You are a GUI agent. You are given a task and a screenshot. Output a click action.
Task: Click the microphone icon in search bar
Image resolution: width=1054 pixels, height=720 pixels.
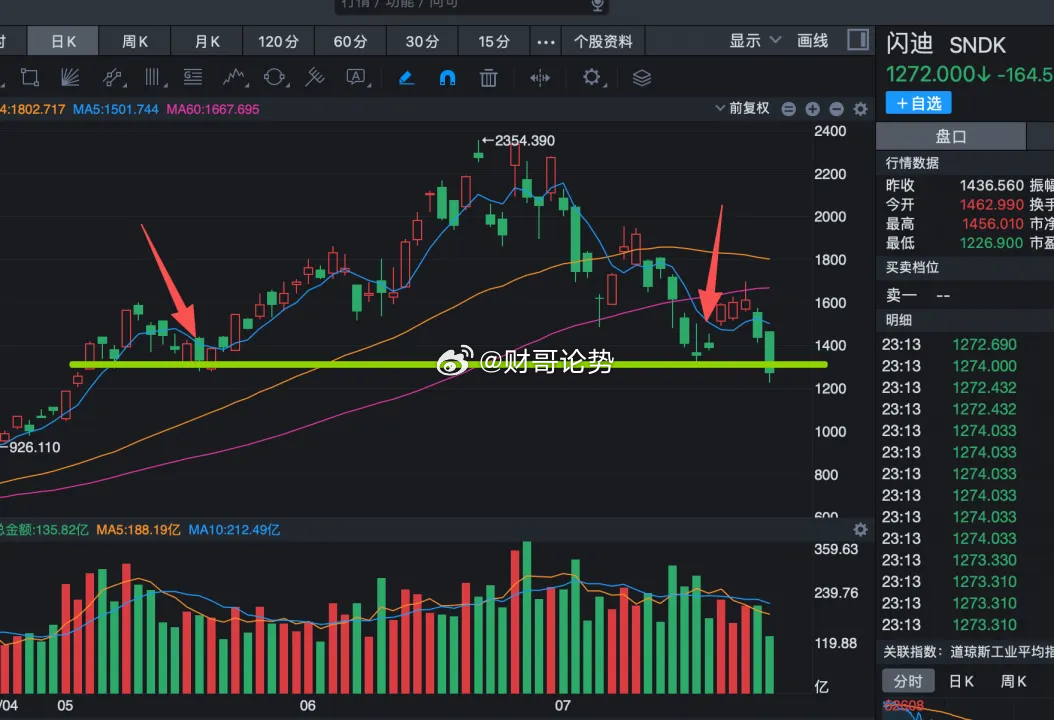click(x=597, y=5)
